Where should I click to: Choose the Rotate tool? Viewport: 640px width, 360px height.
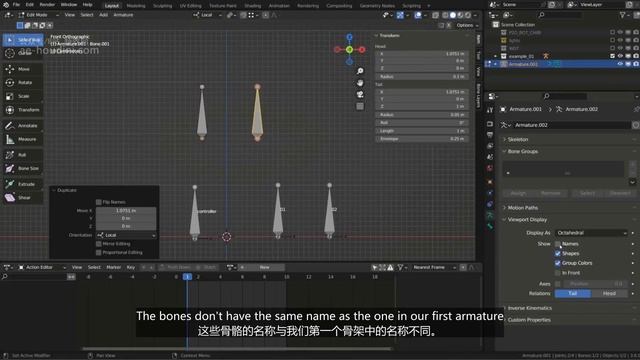23,82
